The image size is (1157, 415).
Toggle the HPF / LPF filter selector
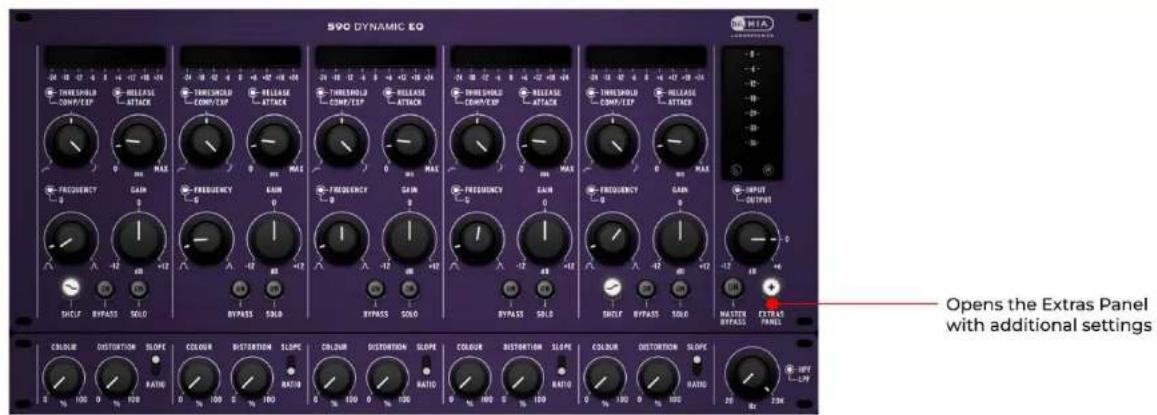[791, 368]
